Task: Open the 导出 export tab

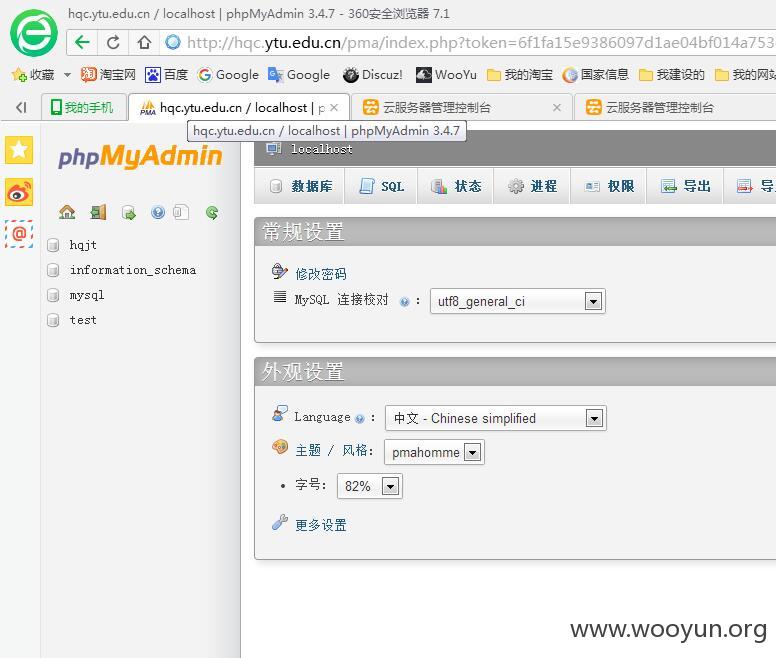Action: pyautogui.click(x=685, y=186)
